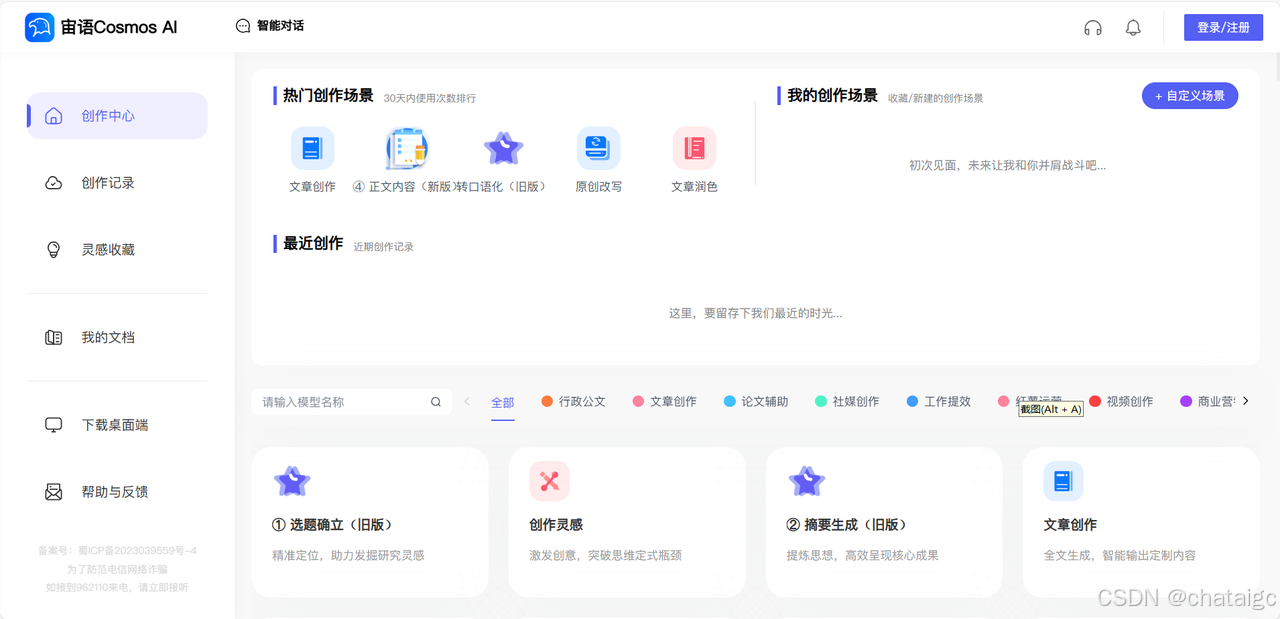Open the ② 摘要生成（旧版）card title
This screenshot has width=1280, height=619.
pos(847,525)
